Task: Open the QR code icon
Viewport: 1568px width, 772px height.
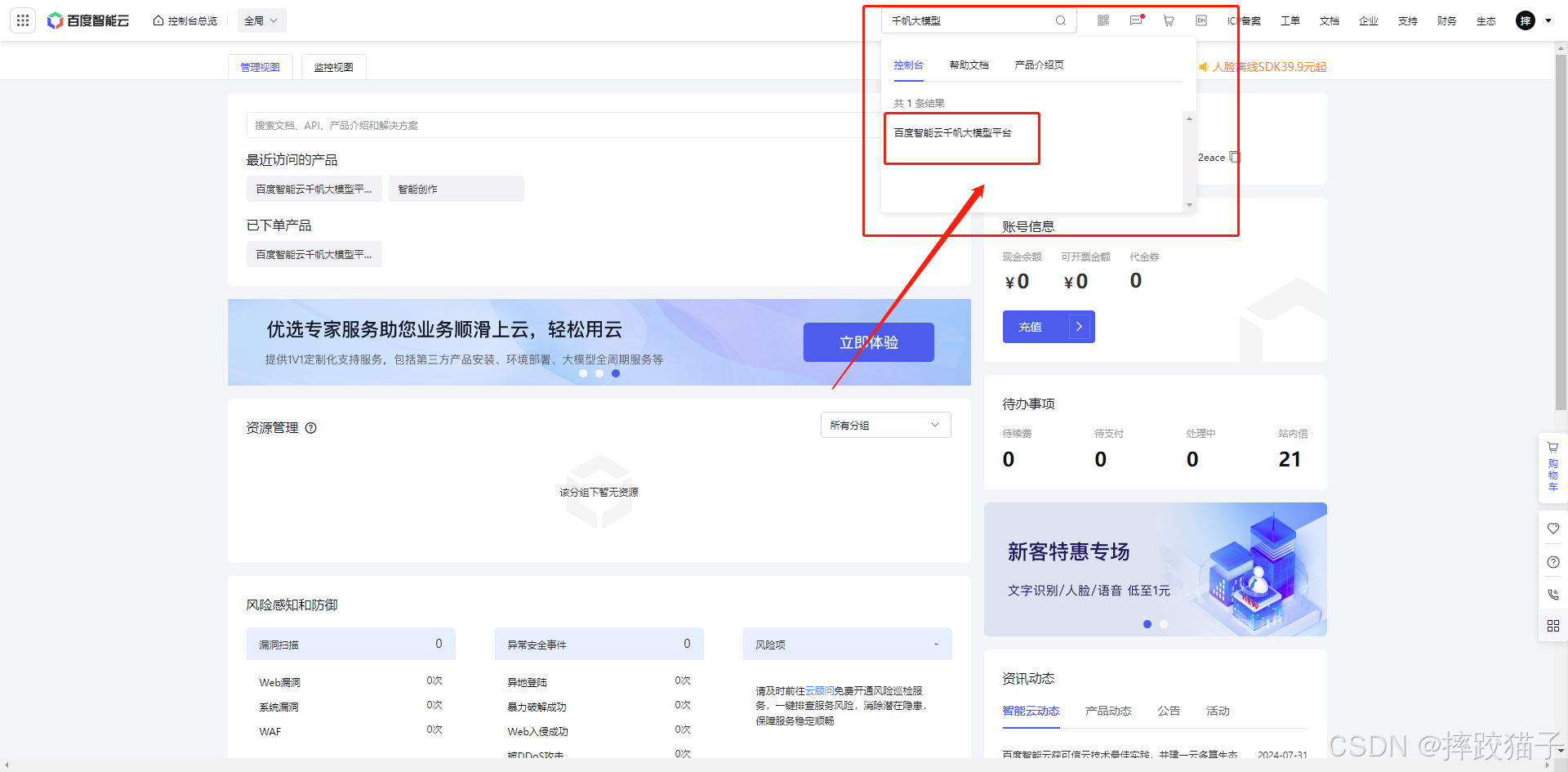Action: pos(1103,20)
